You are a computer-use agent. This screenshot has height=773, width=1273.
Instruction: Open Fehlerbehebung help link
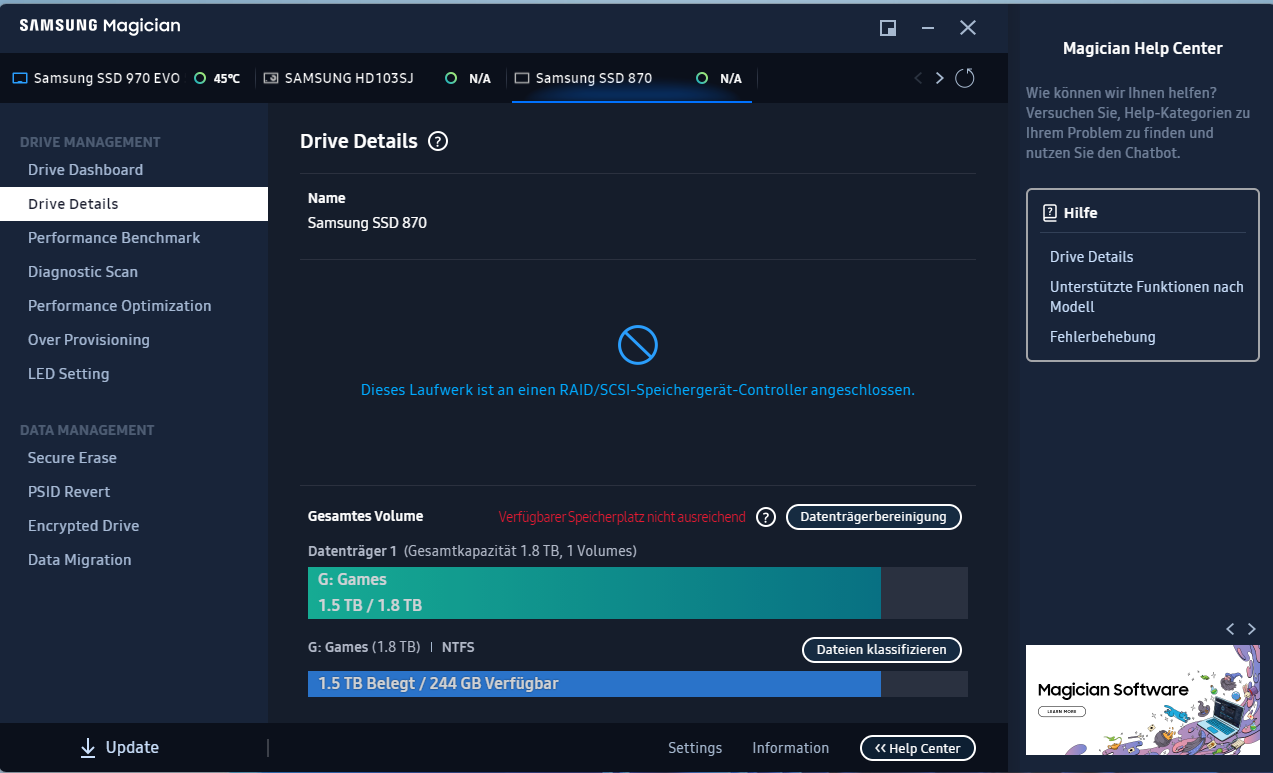[1103, 337]
